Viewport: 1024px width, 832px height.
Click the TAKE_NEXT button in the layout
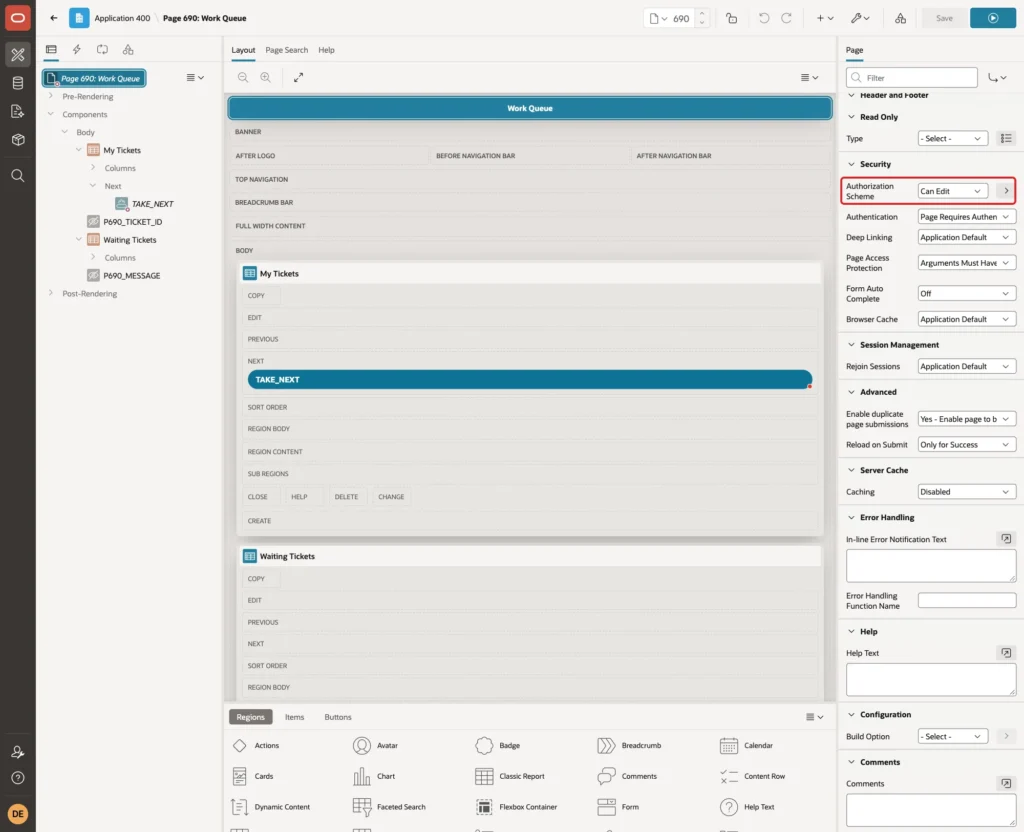point(530,379)
